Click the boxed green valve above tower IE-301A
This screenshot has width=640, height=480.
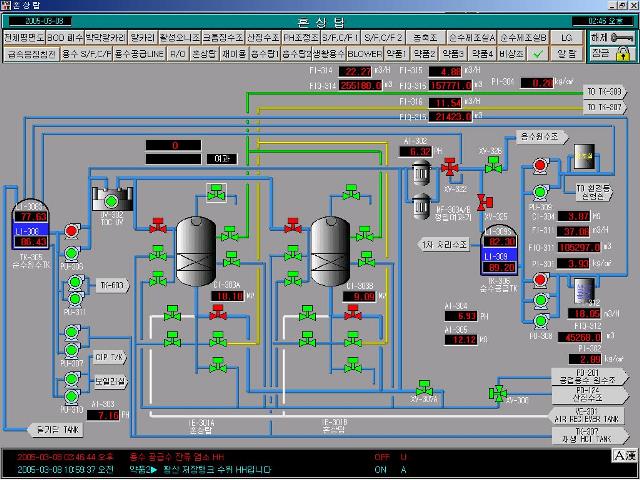(x=216, y=193)
